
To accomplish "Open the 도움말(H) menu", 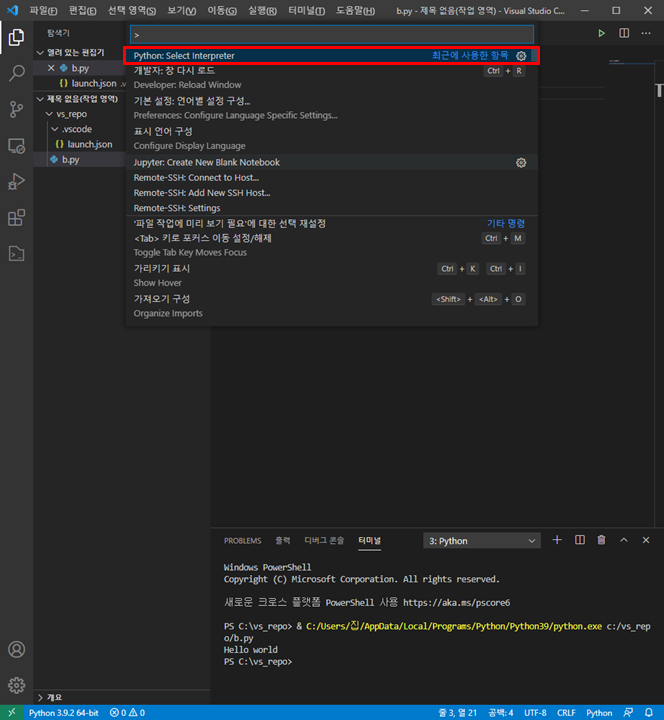I will coord(355,11).
